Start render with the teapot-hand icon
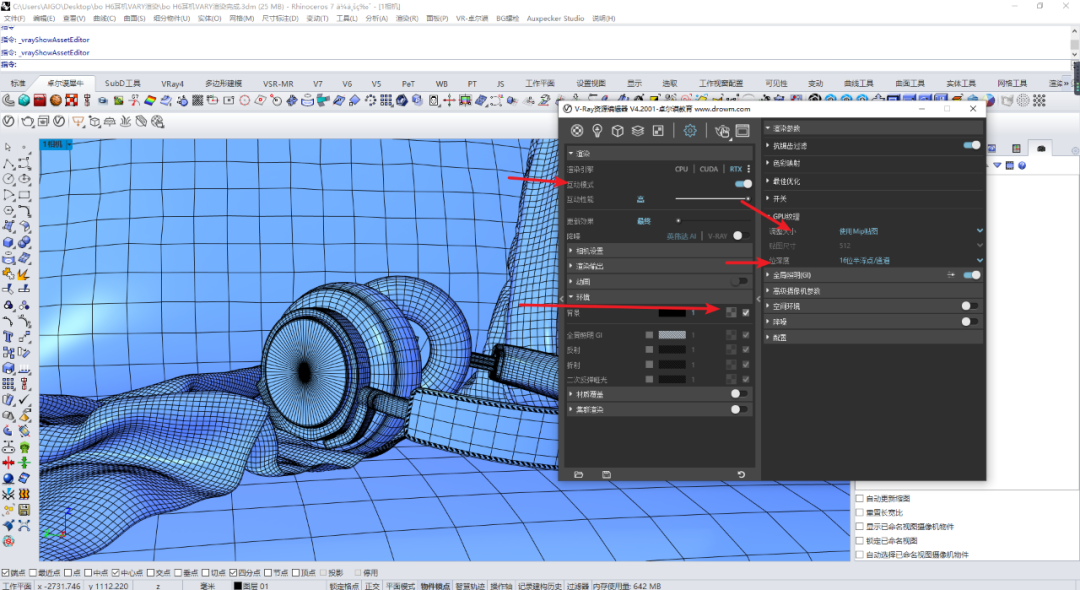Viewport: 1080px width, 590px height. coord(722,131)
